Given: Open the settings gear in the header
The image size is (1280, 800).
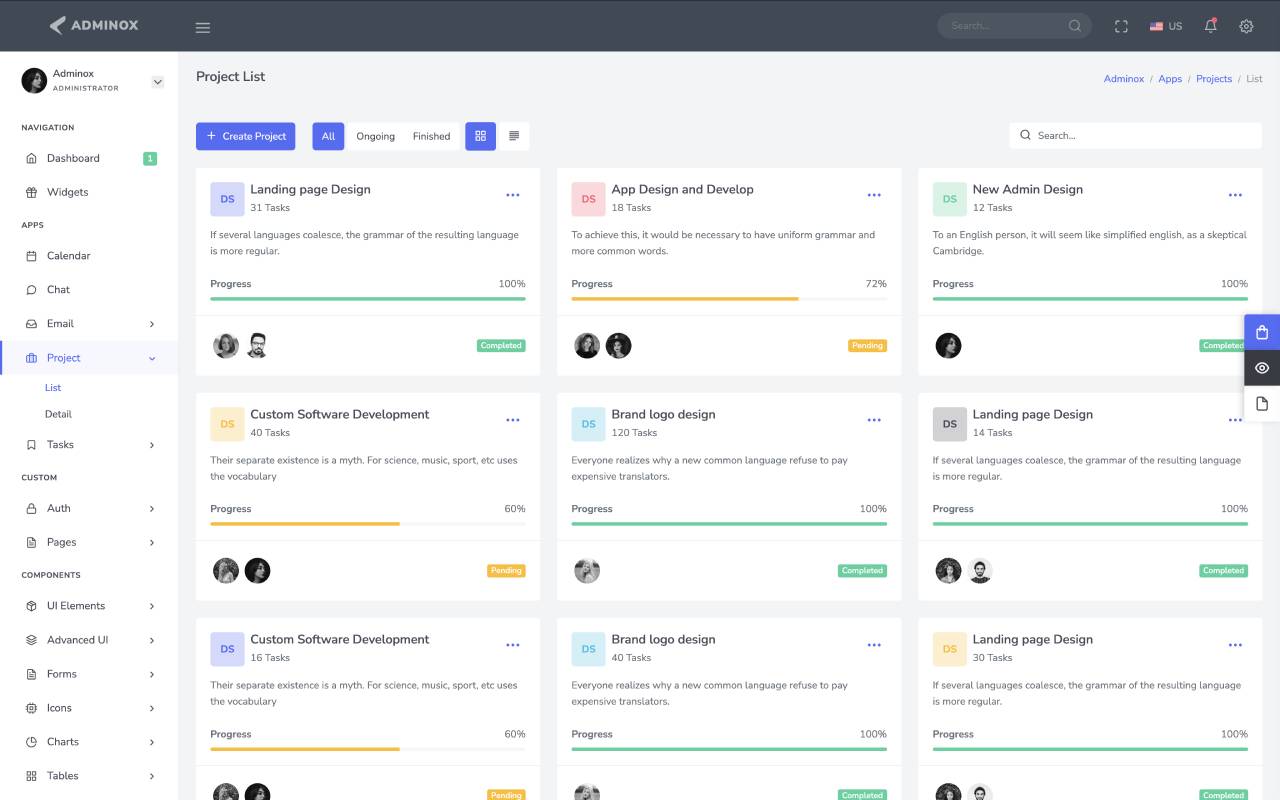Looking at the screenshot, I should point(1246,27).
